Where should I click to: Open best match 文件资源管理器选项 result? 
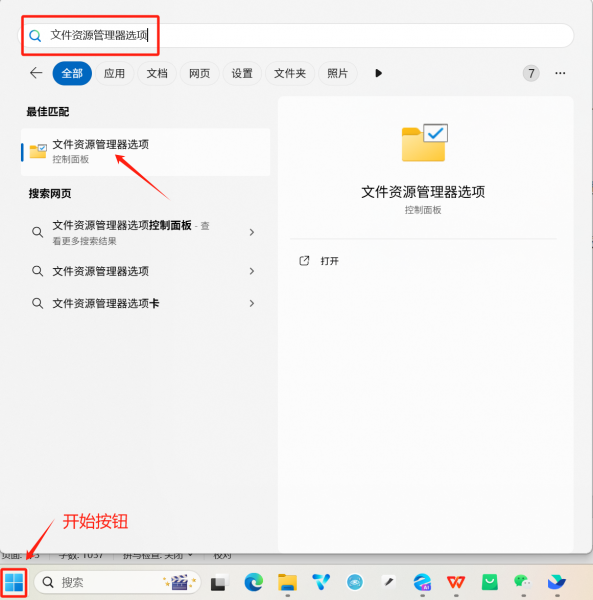[145, 152]
